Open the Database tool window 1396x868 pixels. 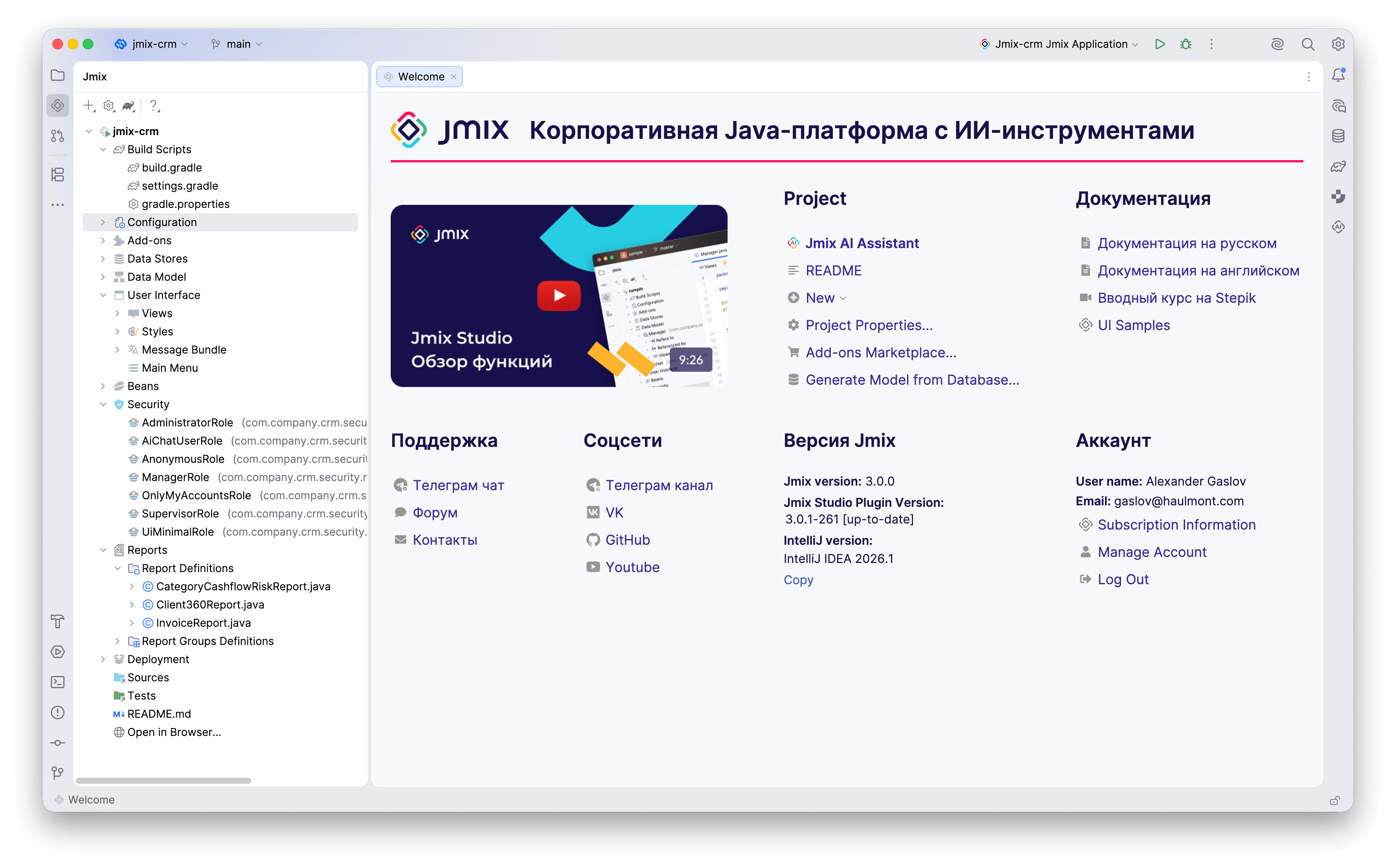tap(1339, 136)
